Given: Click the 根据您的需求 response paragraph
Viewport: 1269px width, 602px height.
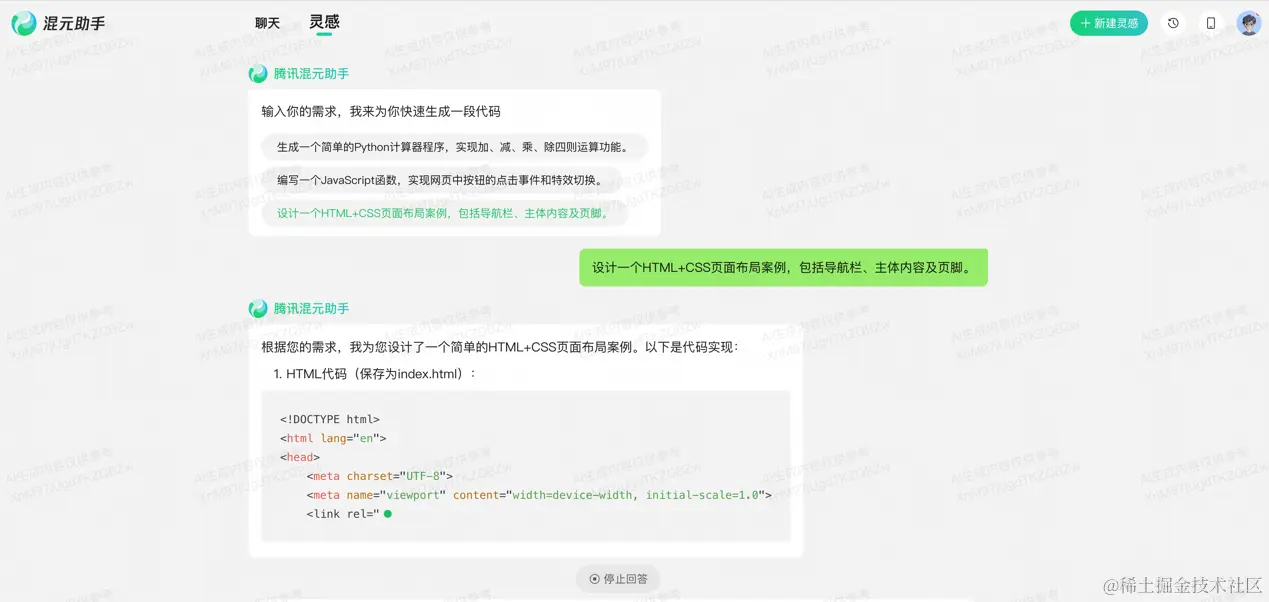Looking at the screenshot, I should point(500,347).
